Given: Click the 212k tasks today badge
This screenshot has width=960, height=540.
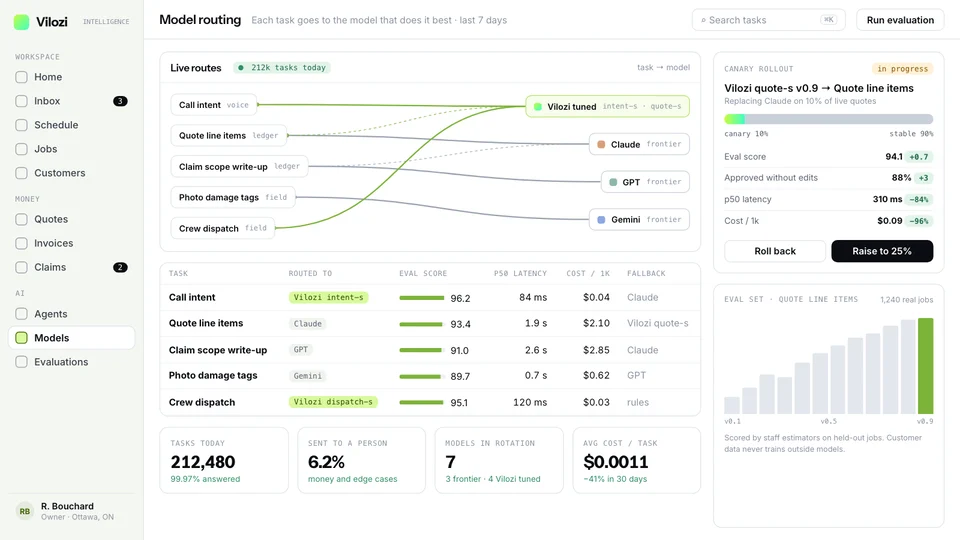Looking at the screenshot, I should tap(282, 68).
